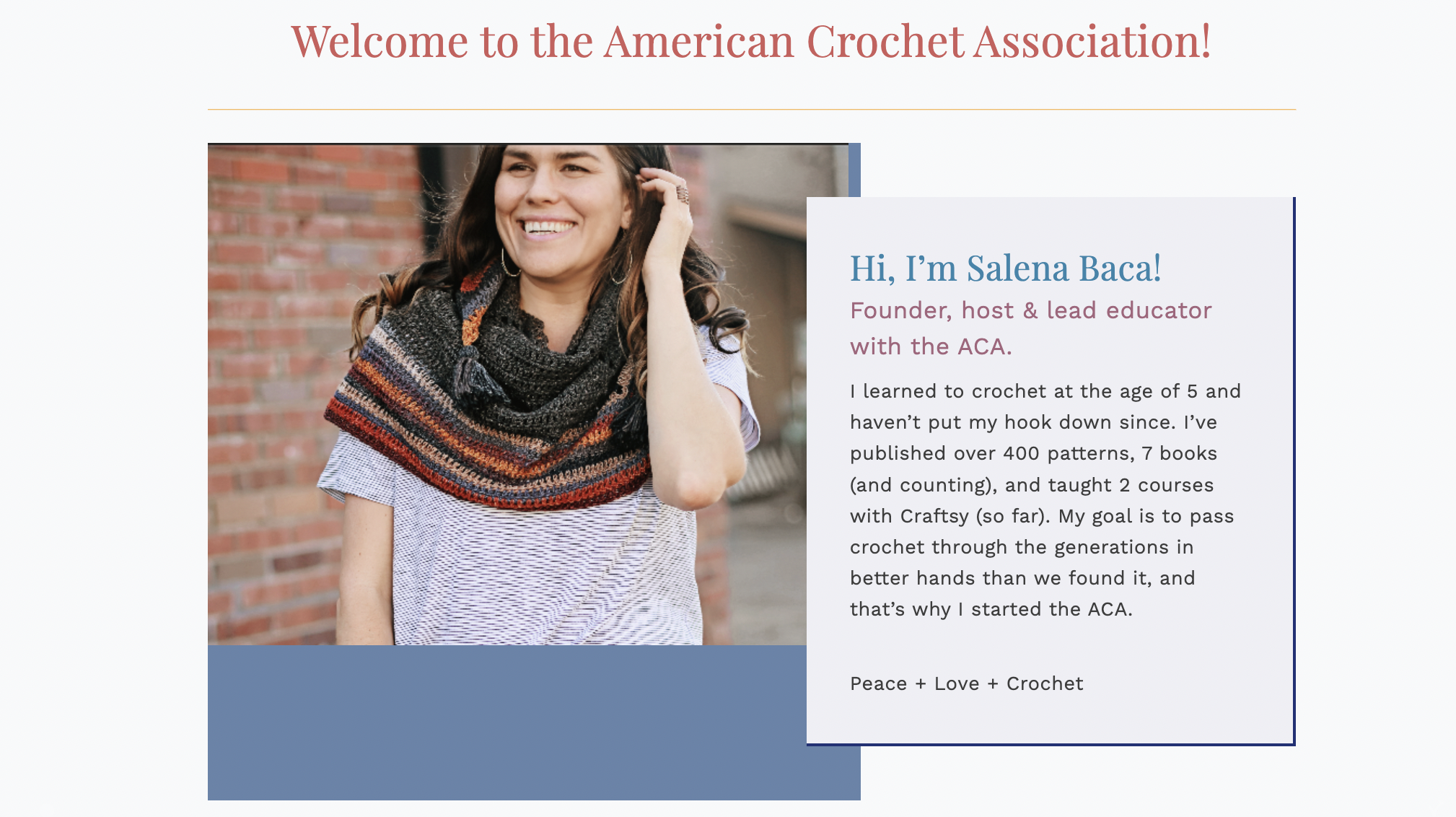The image size is (1456, 817).
Task: Select the Hi, I'm Salena Baca! heading
Action: click(x=1006, y=268)
